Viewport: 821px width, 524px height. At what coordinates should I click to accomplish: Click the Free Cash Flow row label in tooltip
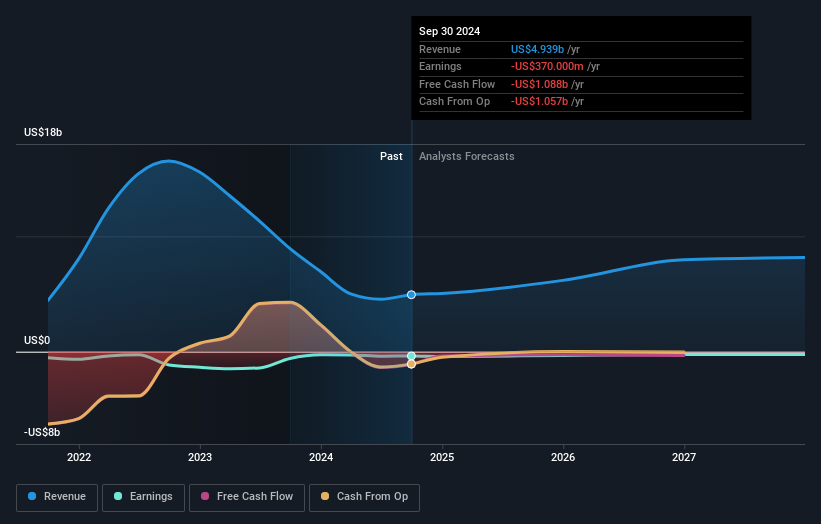(457, 84)
